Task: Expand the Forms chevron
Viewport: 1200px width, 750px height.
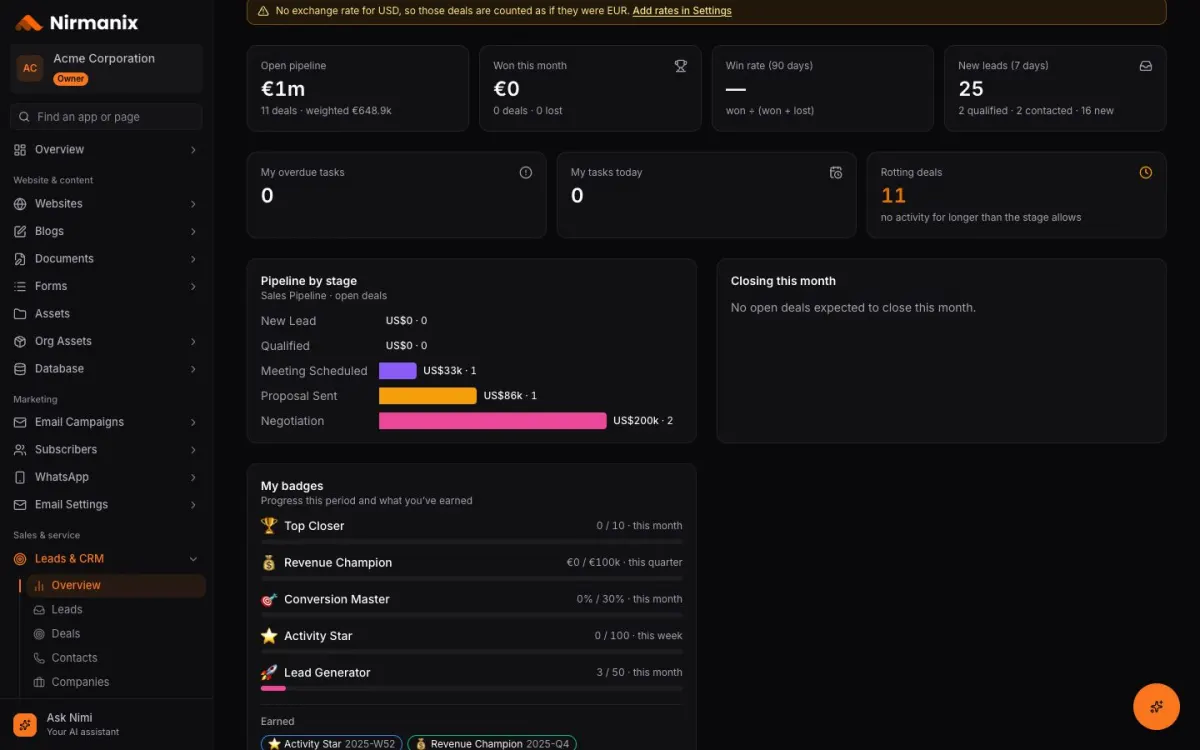Action: pos(193,286)
